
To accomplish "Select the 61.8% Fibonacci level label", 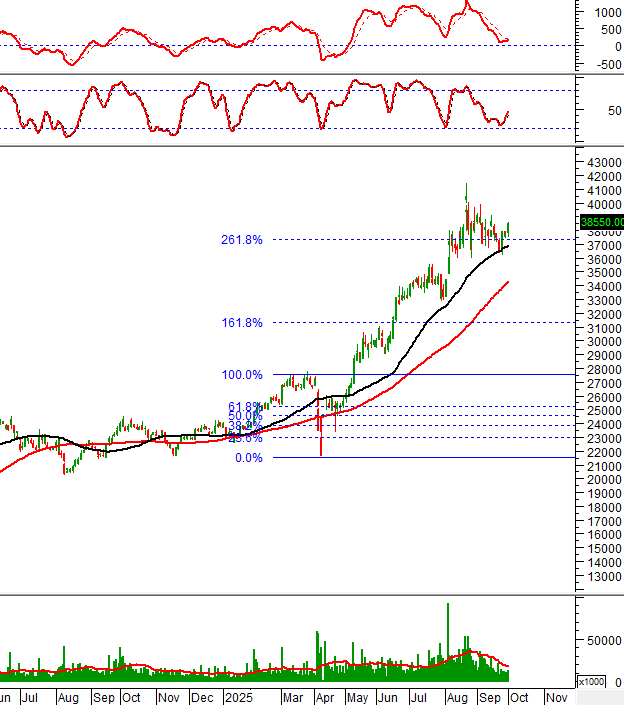I will click(244, 407).
